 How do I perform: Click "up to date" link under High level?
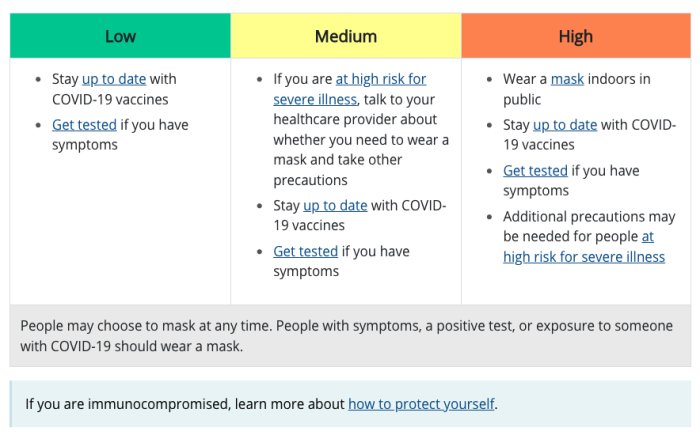click(x=565, y=125)
